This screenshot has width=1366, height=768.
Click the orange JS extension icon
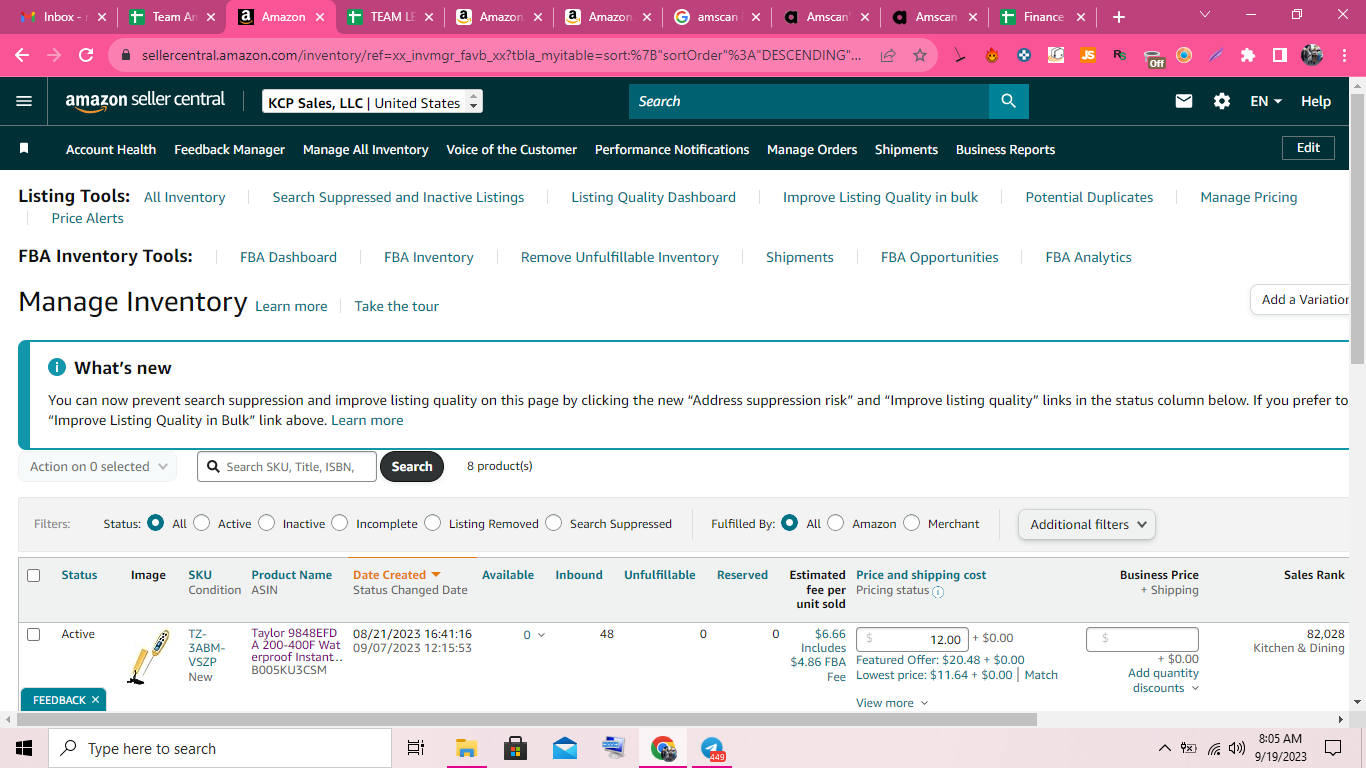[x=1087, y=55]
